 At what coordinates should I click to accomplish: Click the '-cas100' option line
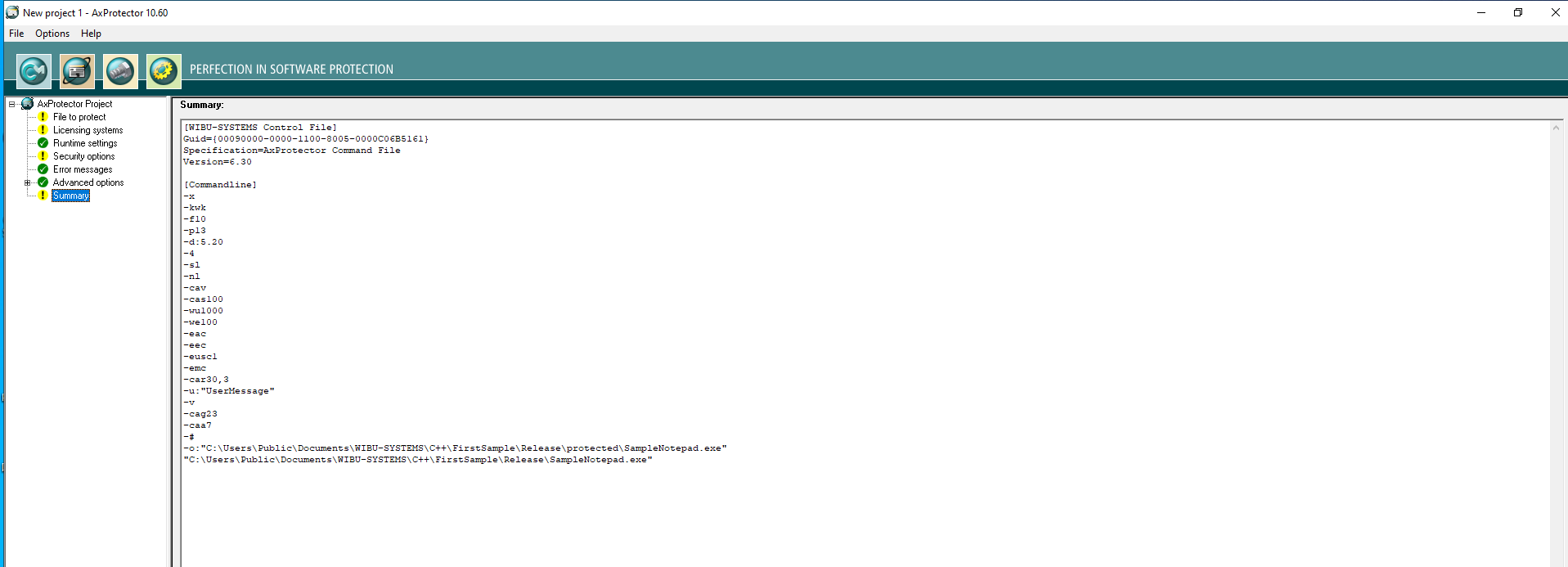pyautogui.click(x=203, y=299)
